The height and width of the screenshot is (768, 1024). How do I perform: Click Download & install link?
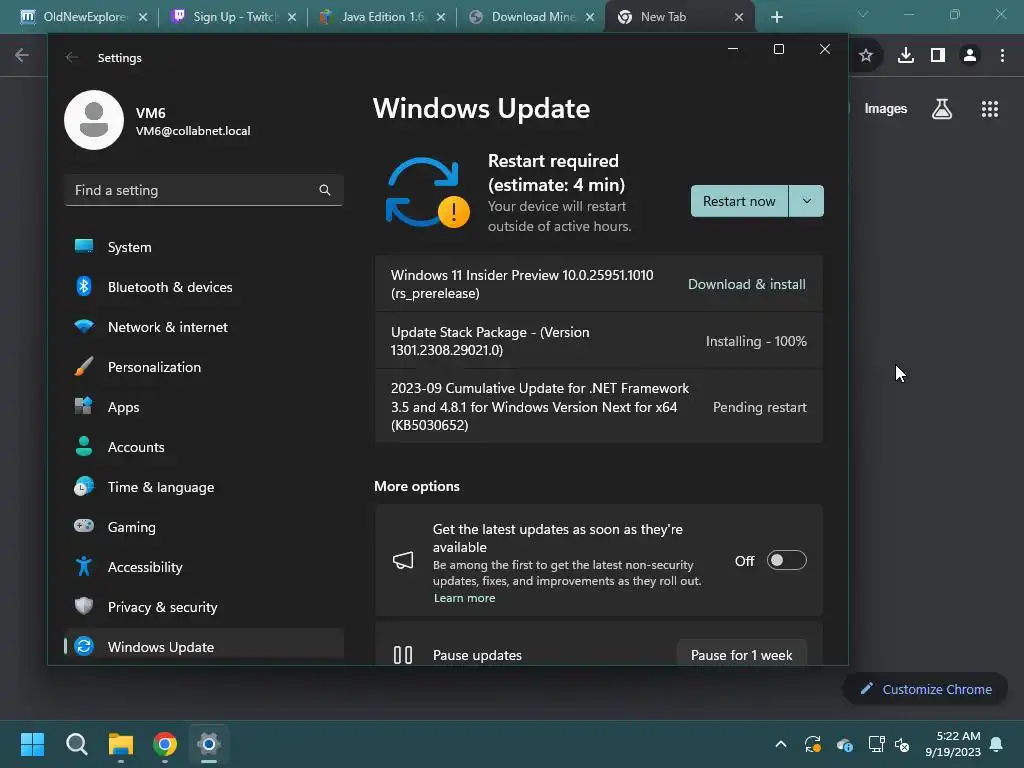point(746,284)
